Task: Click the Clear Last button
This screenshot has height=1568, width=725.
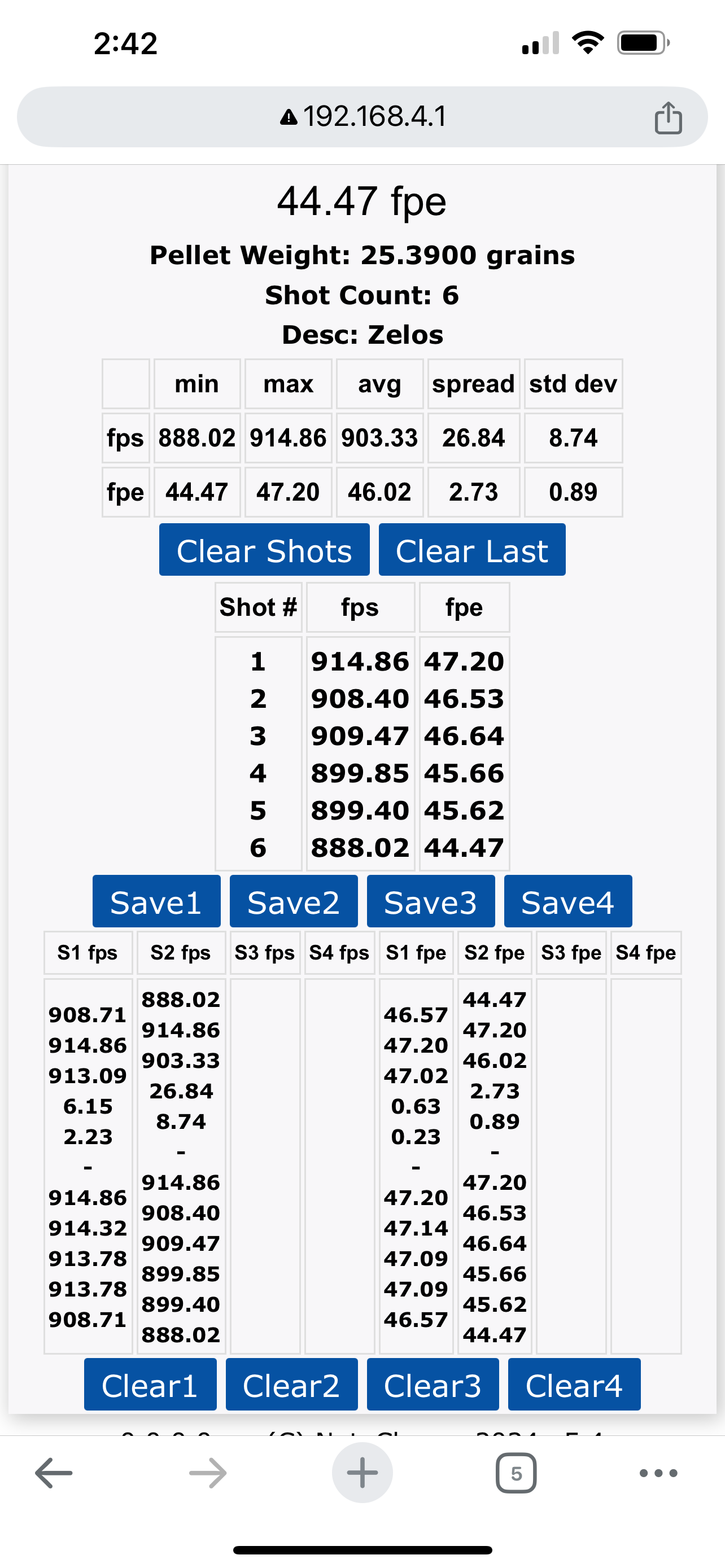Action: click(x=472, y=550)
